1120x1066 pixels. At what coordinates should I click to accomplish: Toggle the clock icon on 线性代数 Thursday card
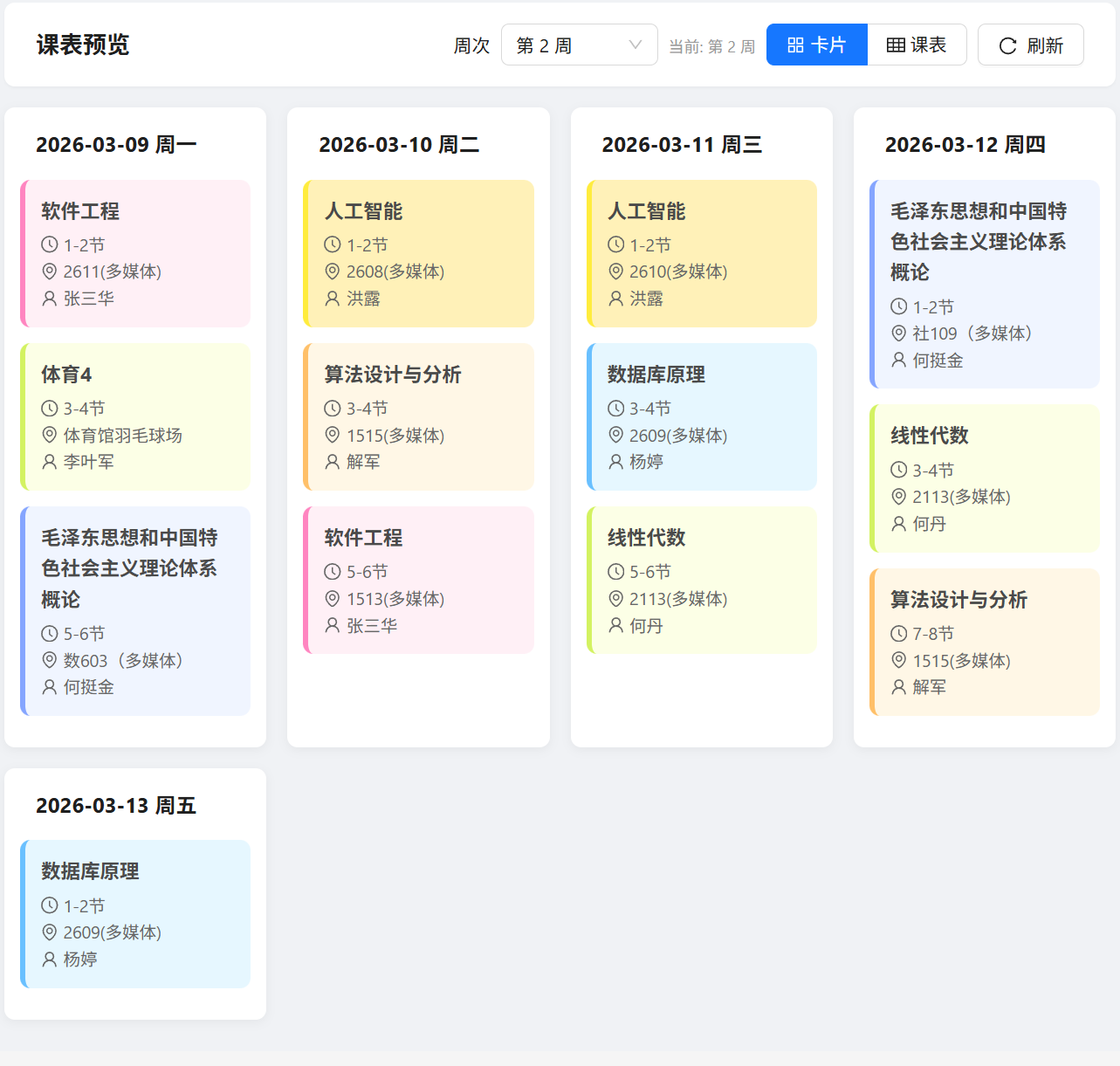[897, 469]
